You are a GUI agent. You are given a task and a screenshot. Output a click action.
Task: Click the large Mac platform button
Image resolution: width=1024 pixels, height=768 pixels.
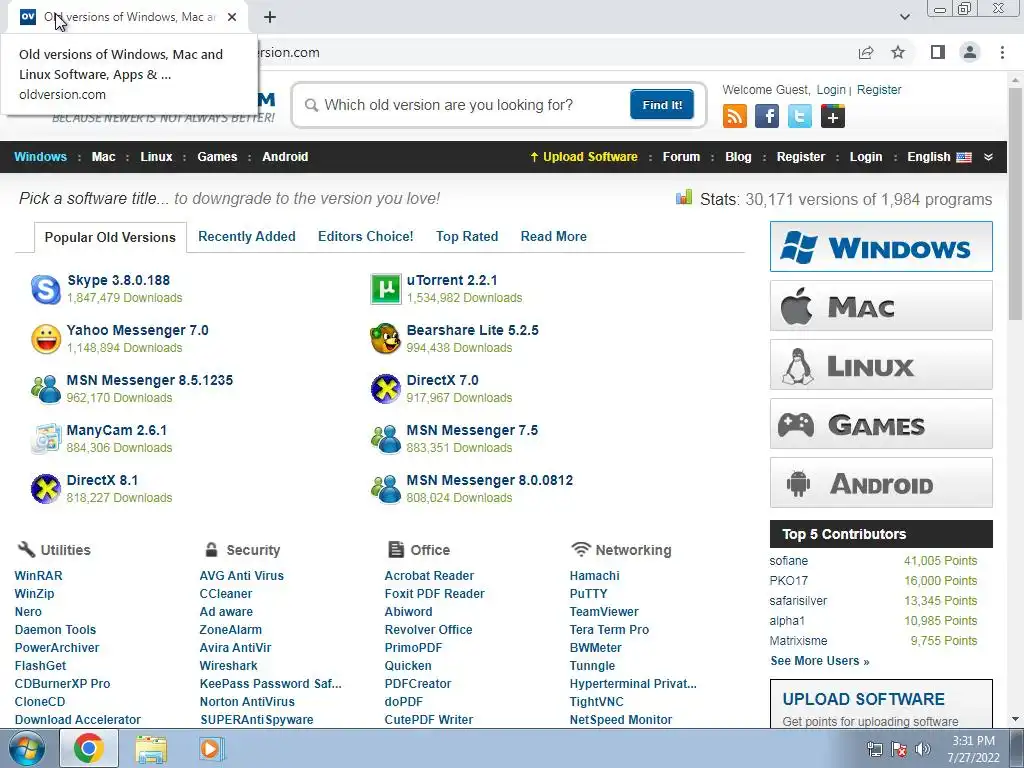point(881,306)
